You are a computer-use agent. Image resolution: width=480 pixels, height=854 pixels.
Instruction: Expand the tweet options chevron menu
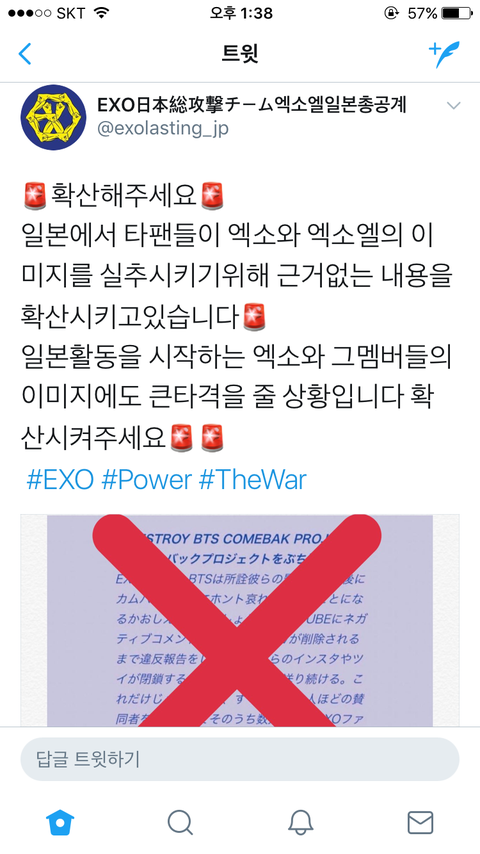pos(454,106)
